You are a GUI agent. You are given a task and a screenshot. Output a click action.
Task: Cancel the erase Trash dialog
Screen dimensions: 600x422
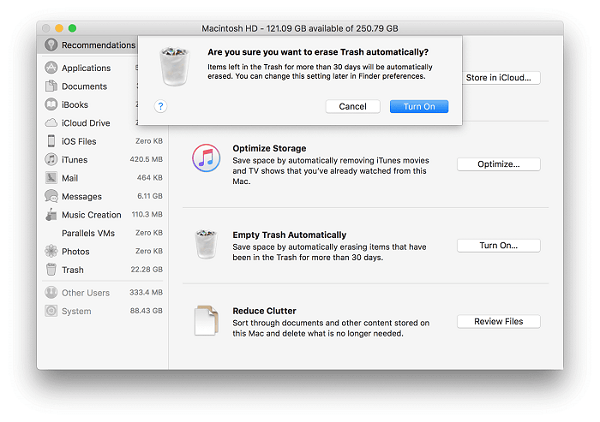click(353, 106)
